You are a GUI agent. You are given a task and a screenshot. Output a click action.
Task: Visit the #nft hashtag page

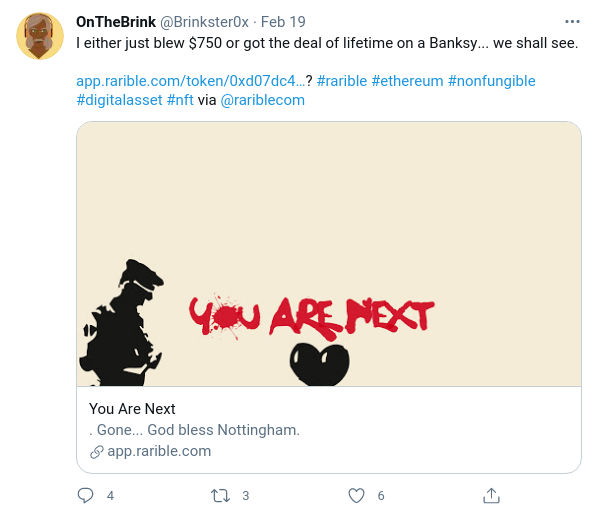click(x=180, y=100)
